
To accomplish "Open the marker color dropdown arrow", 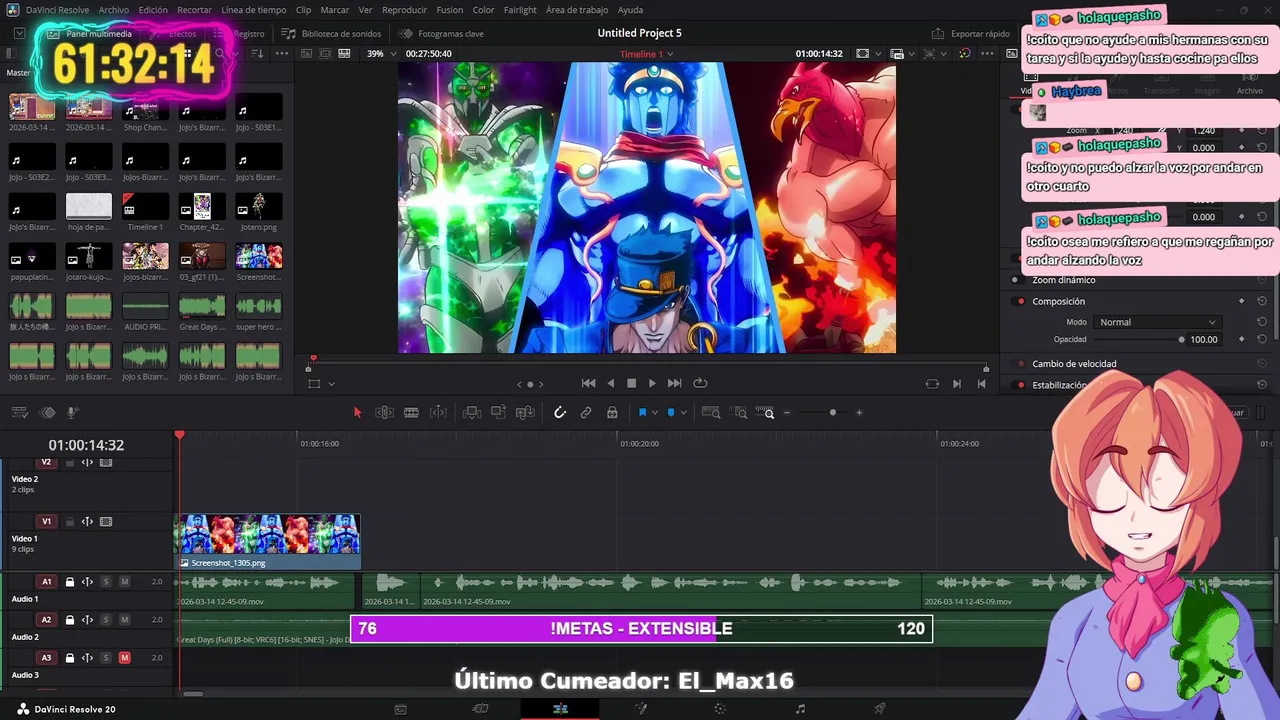I will [683, 413].
